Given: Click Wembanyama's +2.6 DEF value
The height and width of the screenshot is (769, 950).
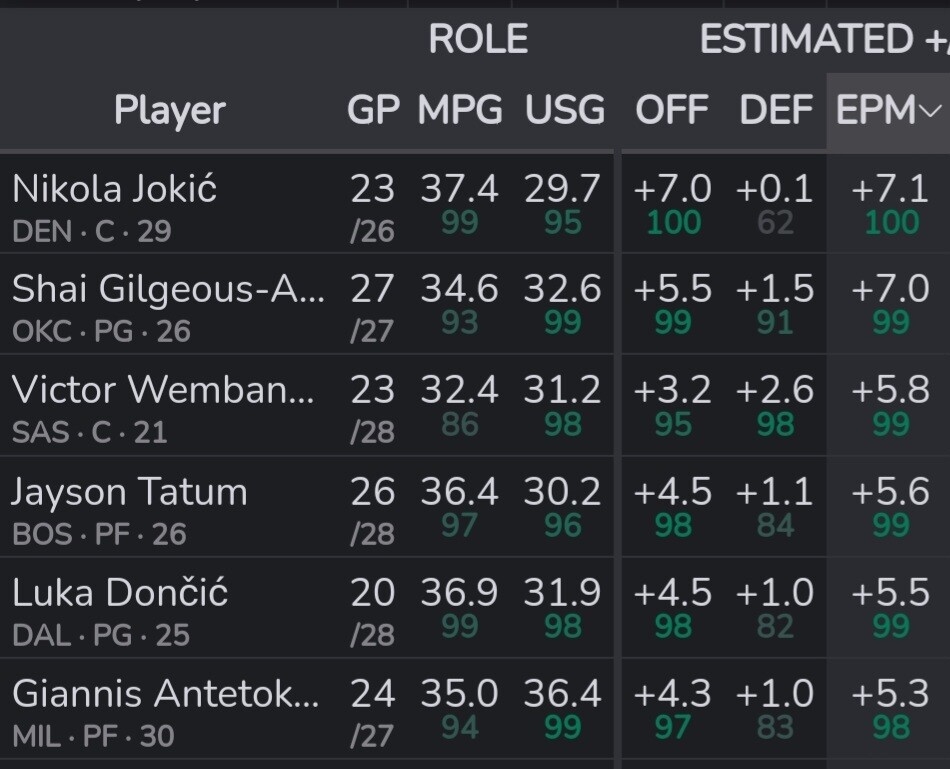Looking at the screenshot, I should 775,390.
